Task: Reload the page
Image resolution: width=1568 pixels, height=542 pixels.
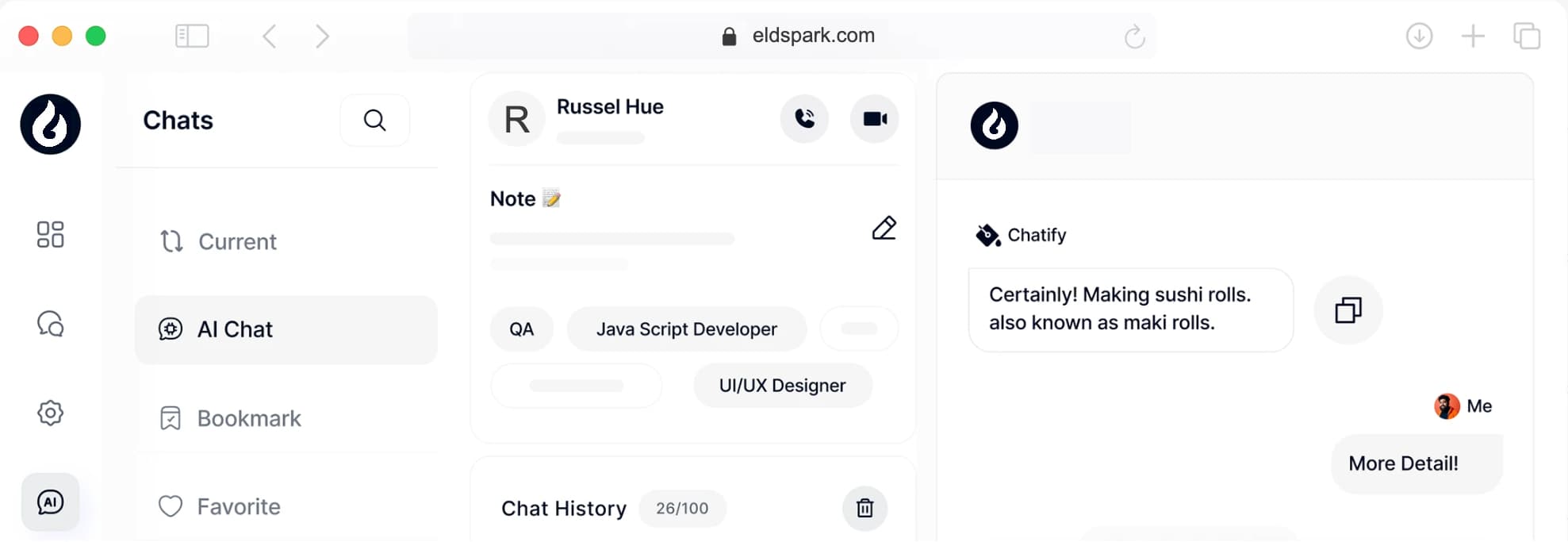Action: click(x=1134, y=36)
